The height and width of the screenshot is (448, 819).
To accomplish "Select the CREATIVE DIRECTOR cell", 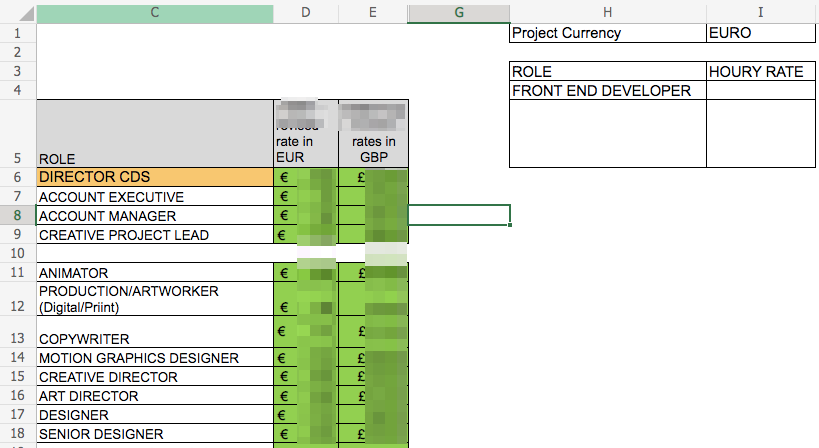I will [x=155, y=376].
